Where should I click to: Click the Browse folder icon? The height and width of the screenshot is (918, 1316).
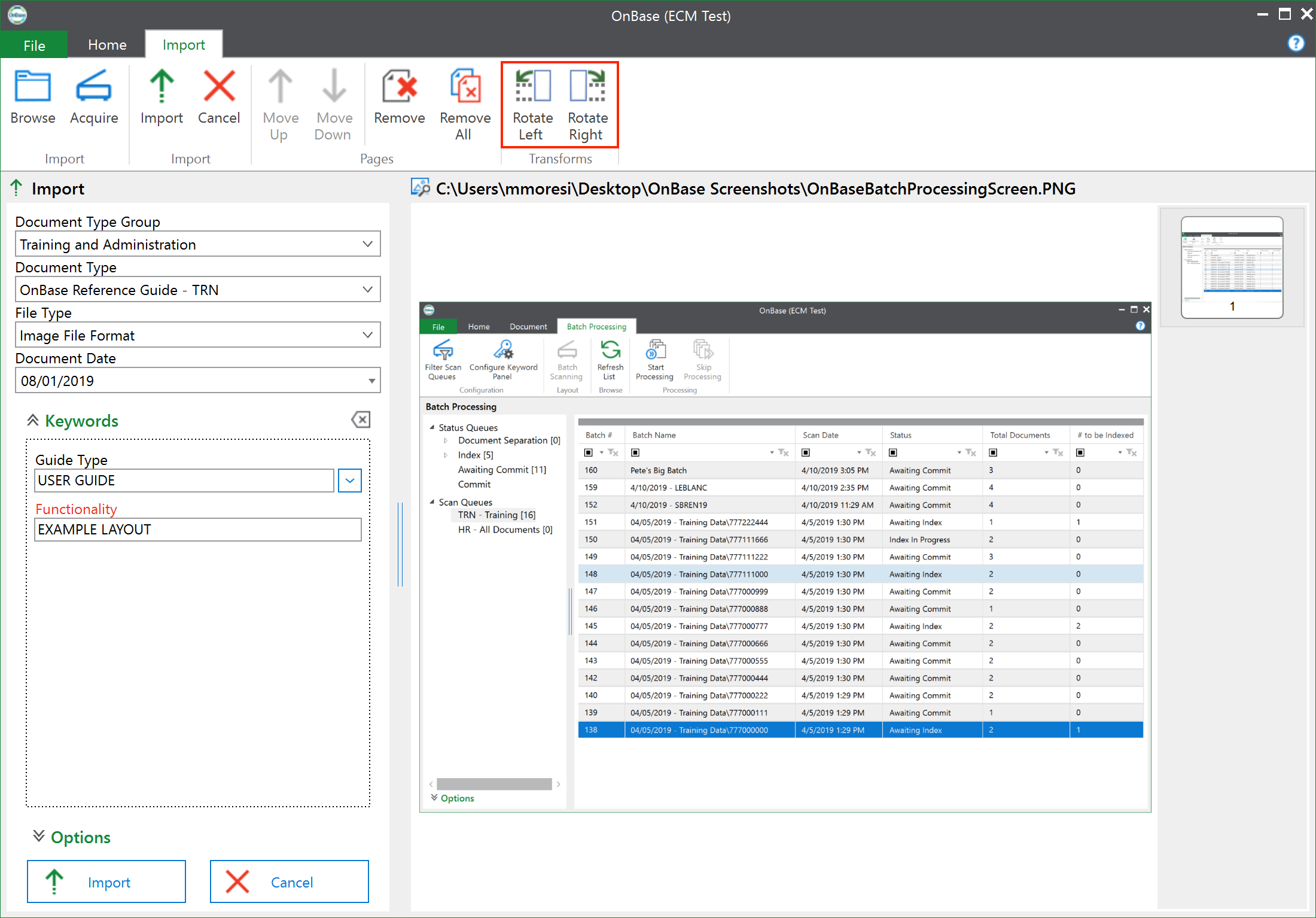click(x=33, y=86)
